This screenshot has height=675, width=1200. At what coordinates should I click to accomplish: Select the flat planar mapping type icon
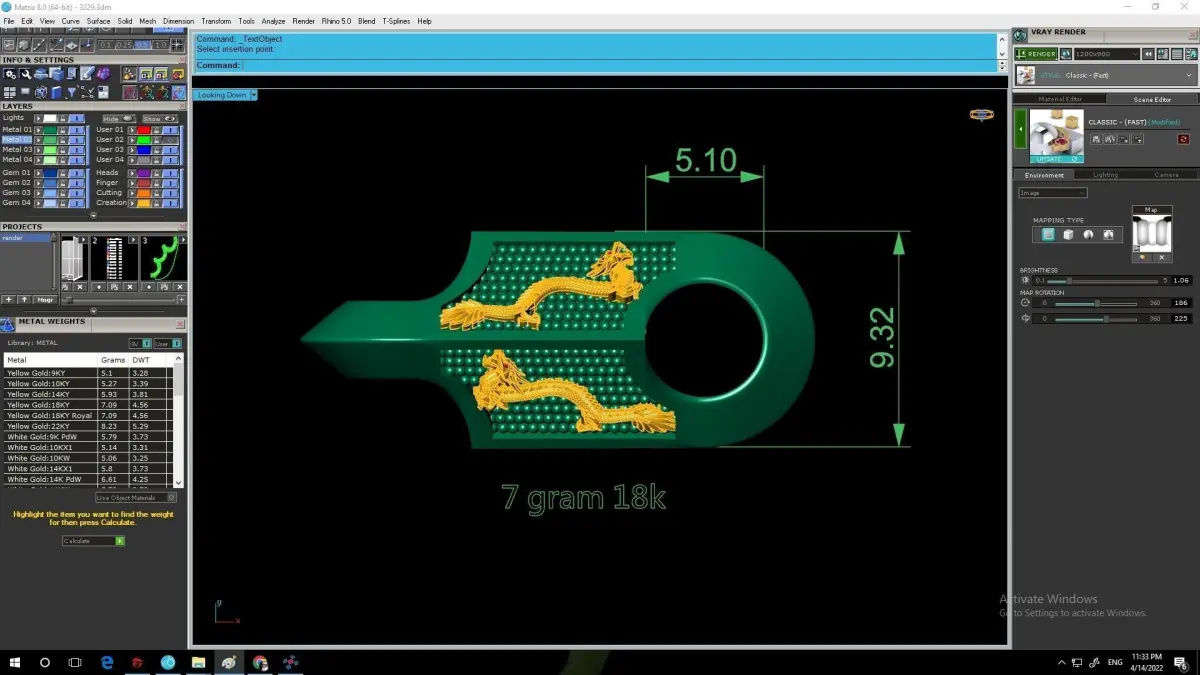[x=1048, y=234]
